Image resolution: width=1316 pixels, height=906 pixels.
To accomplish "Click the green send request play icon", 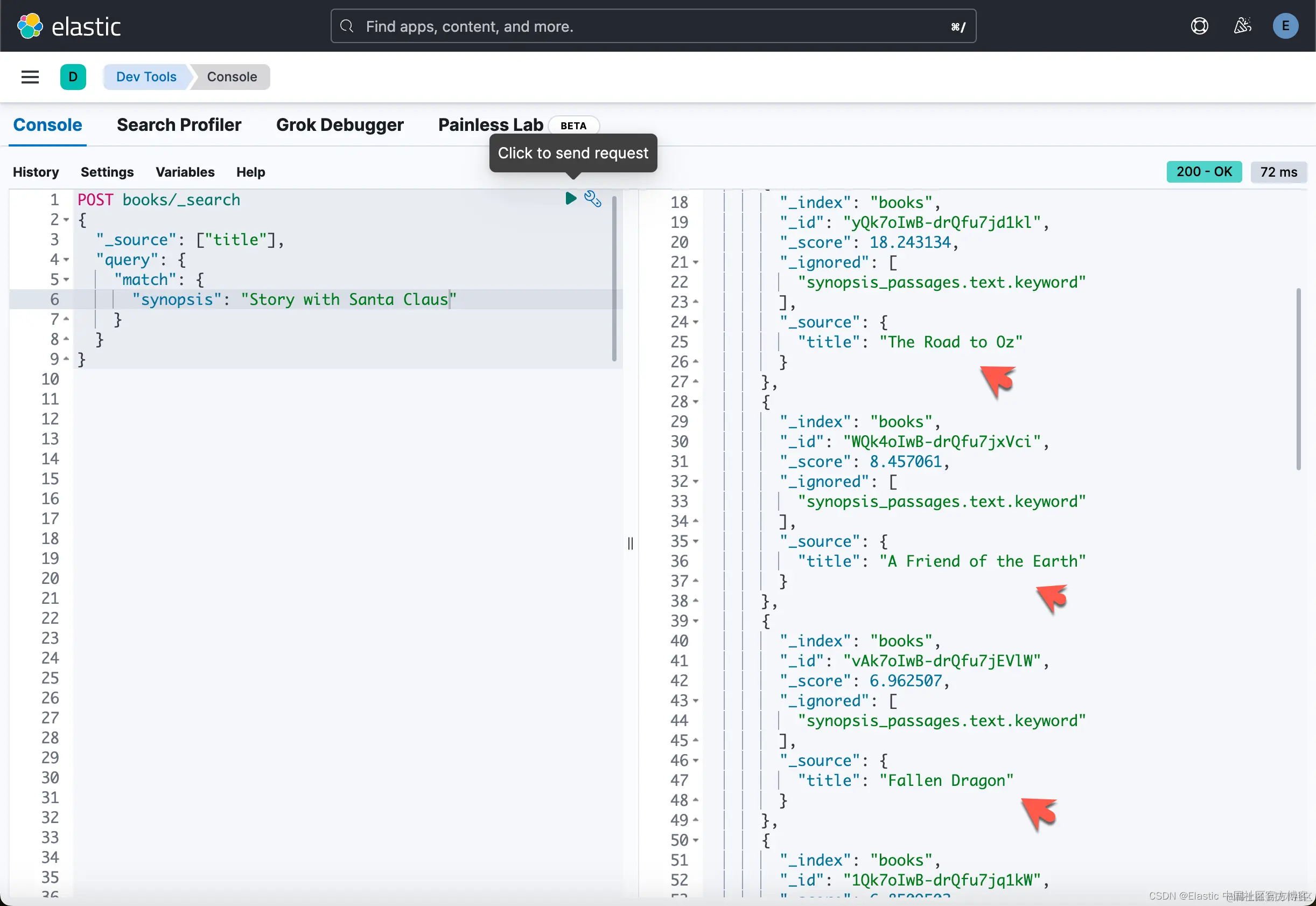I will 570,198.
